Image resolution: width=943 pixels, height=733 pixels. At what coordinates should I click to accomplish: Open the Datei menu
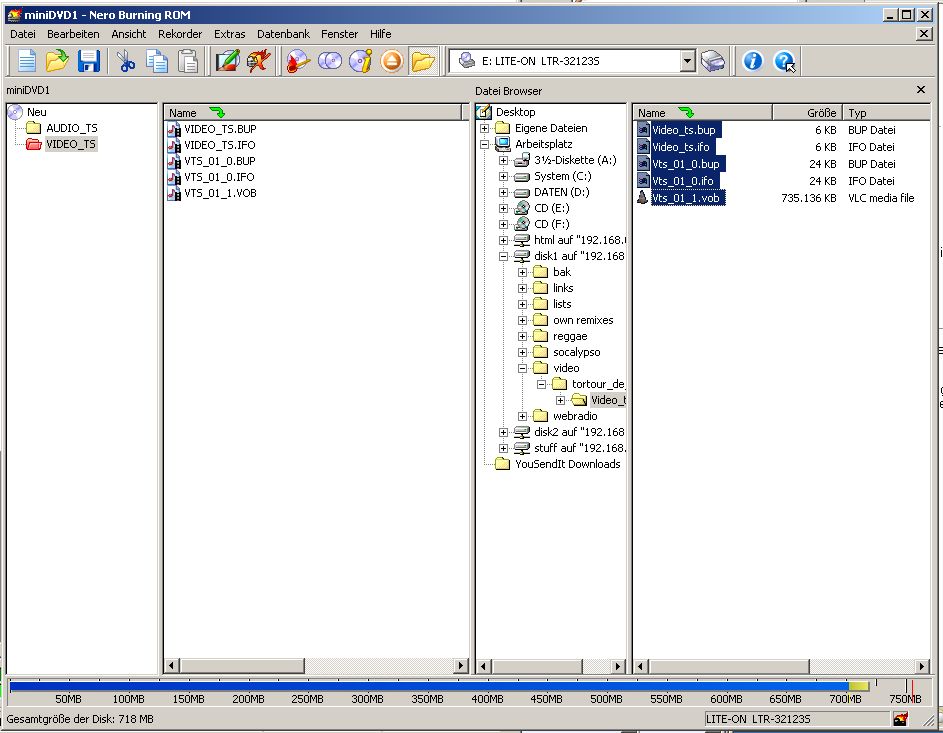point(23,34)
